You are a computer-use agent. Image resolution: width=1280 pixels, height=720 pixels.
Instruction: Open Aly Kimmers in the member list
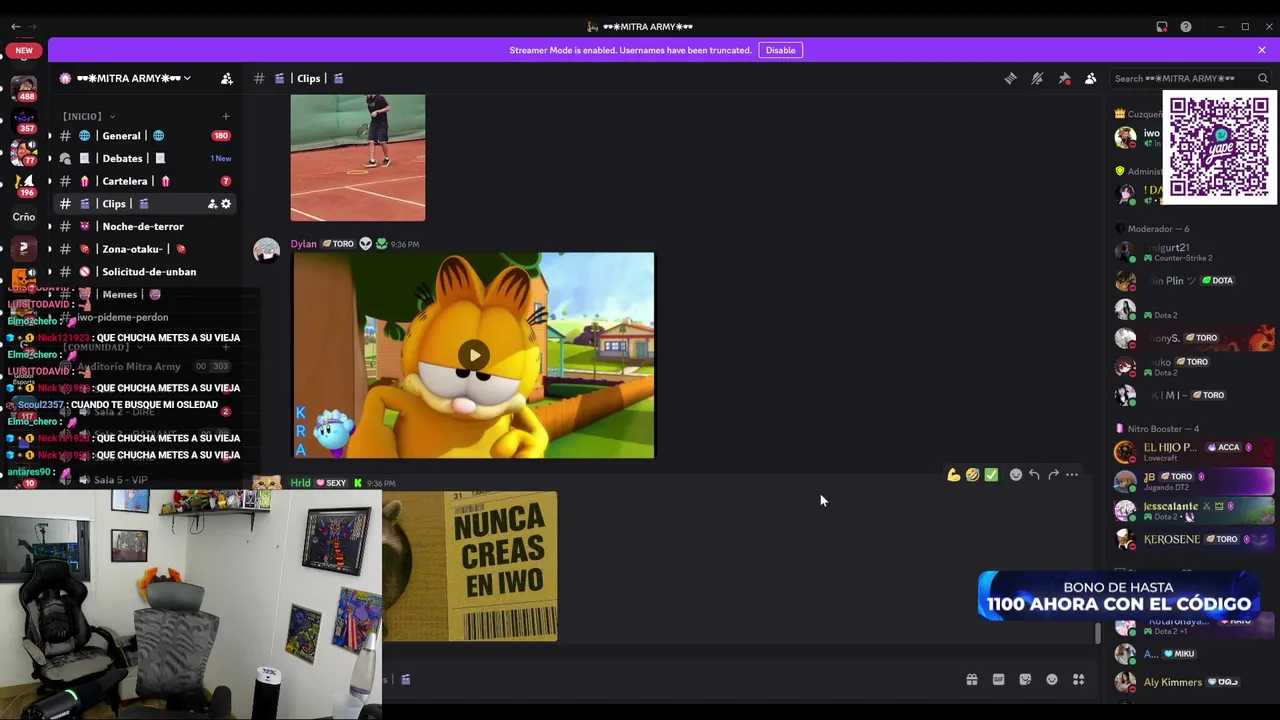pyautogui.click(x=1195, y=682)
